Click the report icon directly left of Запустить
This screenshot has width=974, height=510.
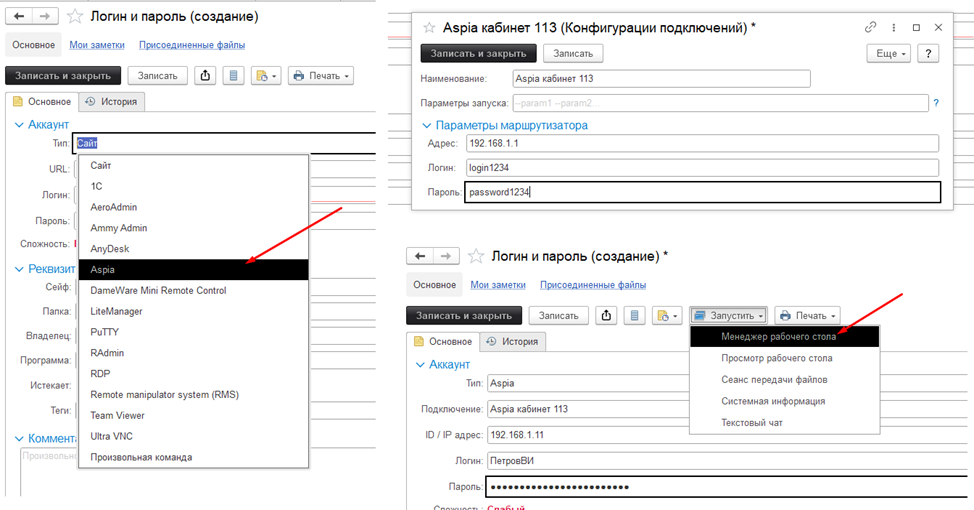point(666,316)
